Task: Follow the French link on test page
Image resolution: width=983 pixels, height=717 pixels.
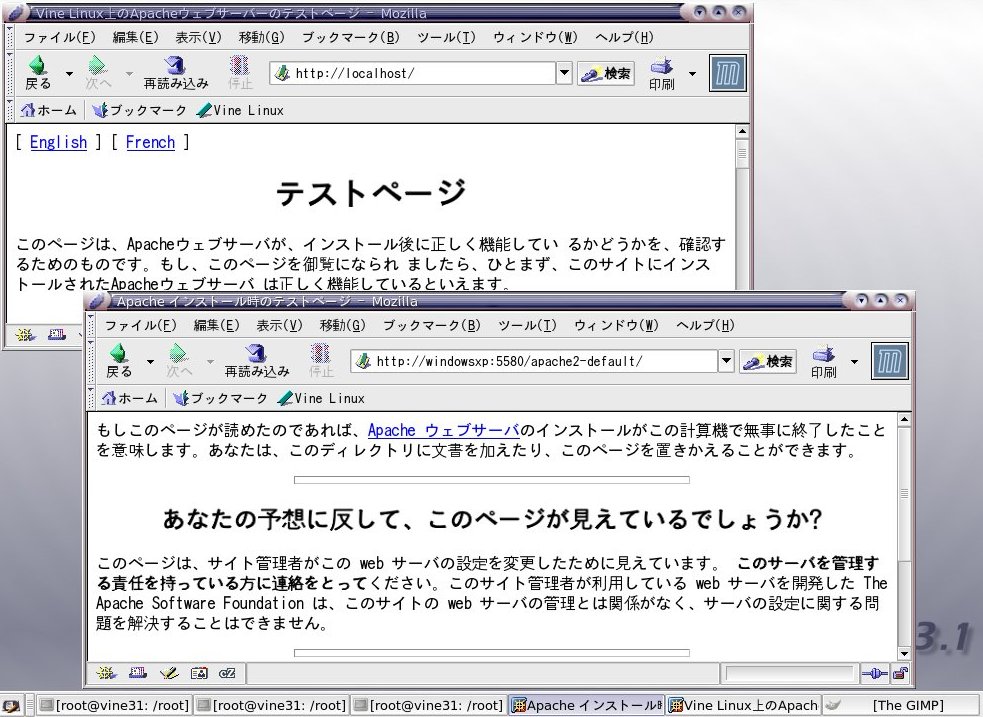Action: (150, 142)
